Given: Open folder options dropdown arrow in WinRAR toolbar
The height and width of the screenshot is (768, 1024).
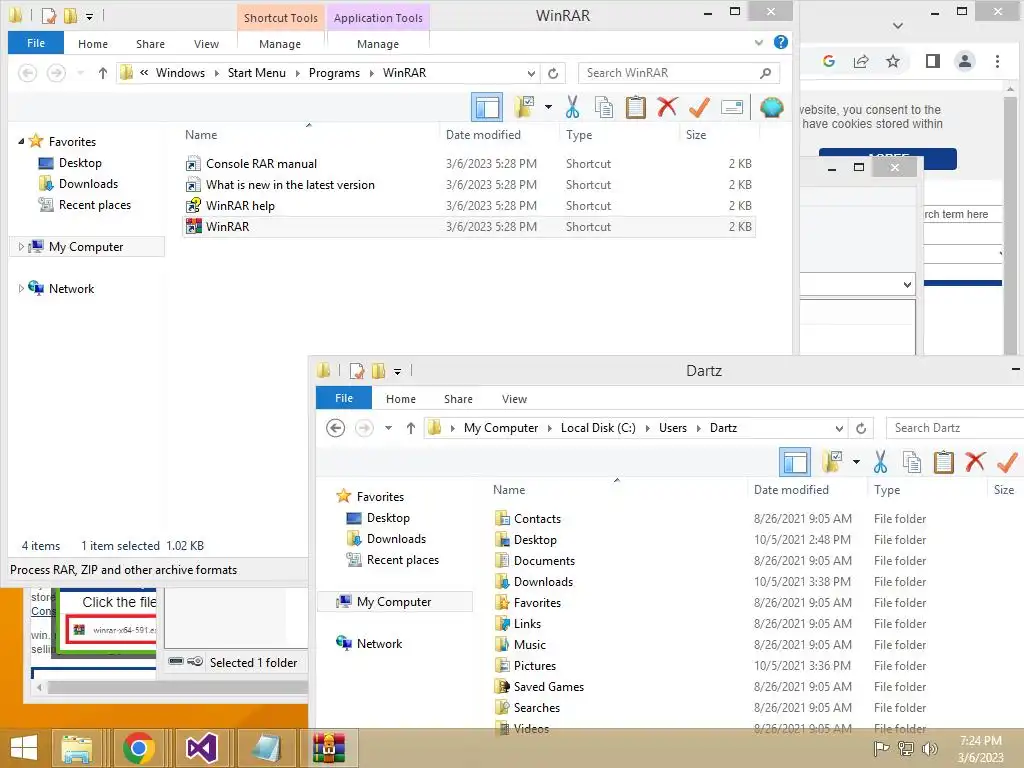Looking at the screenshot, I should click(x=548, y=107).
